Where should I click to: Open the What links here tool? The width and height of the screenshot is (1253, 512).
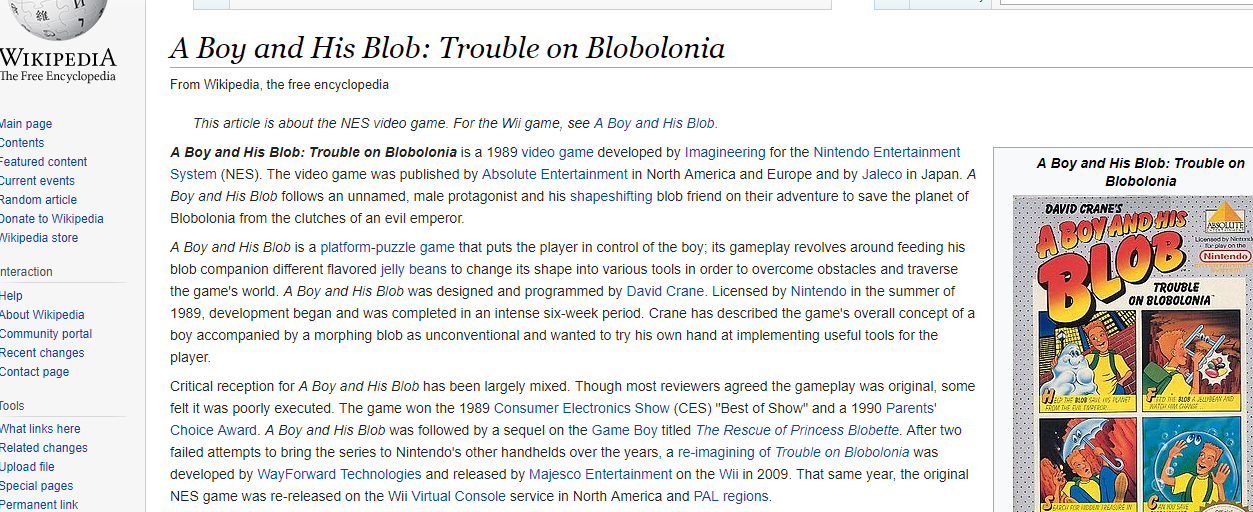pyautogui.click(x=40, y=429)
